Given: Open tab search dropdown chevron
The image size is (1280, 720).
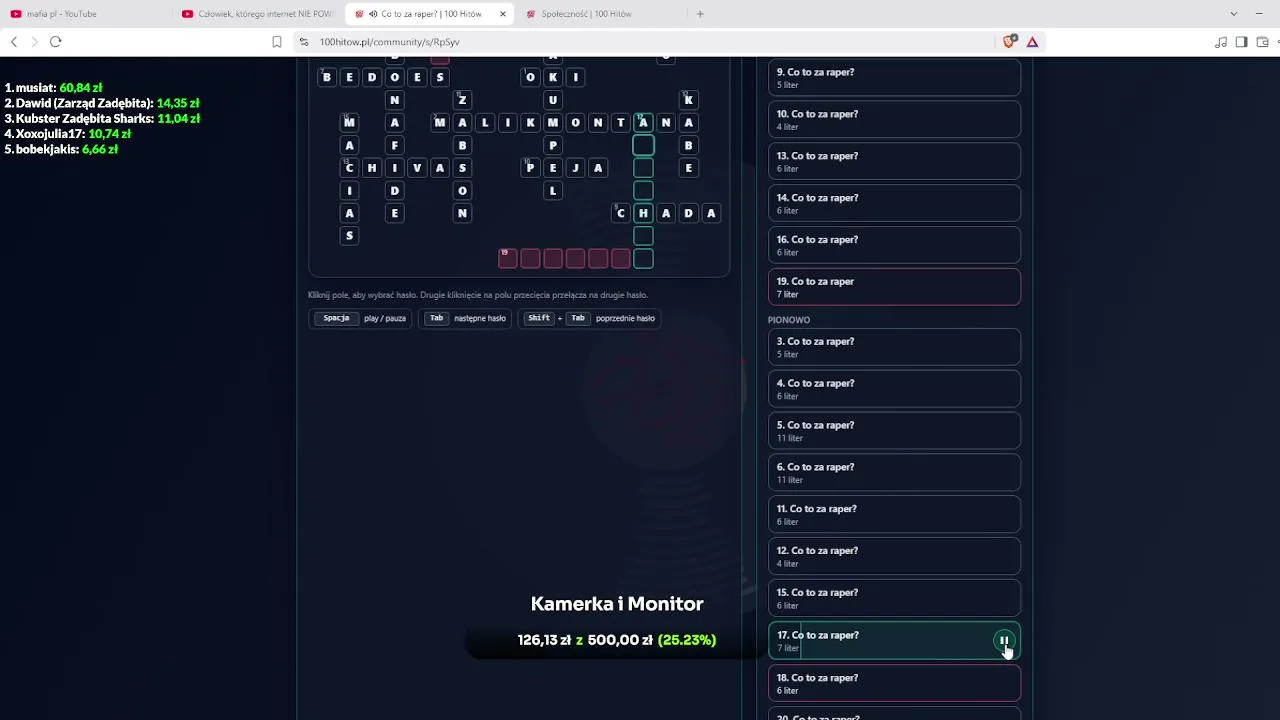Looking at the screenshot, I should coord(1233,14).
